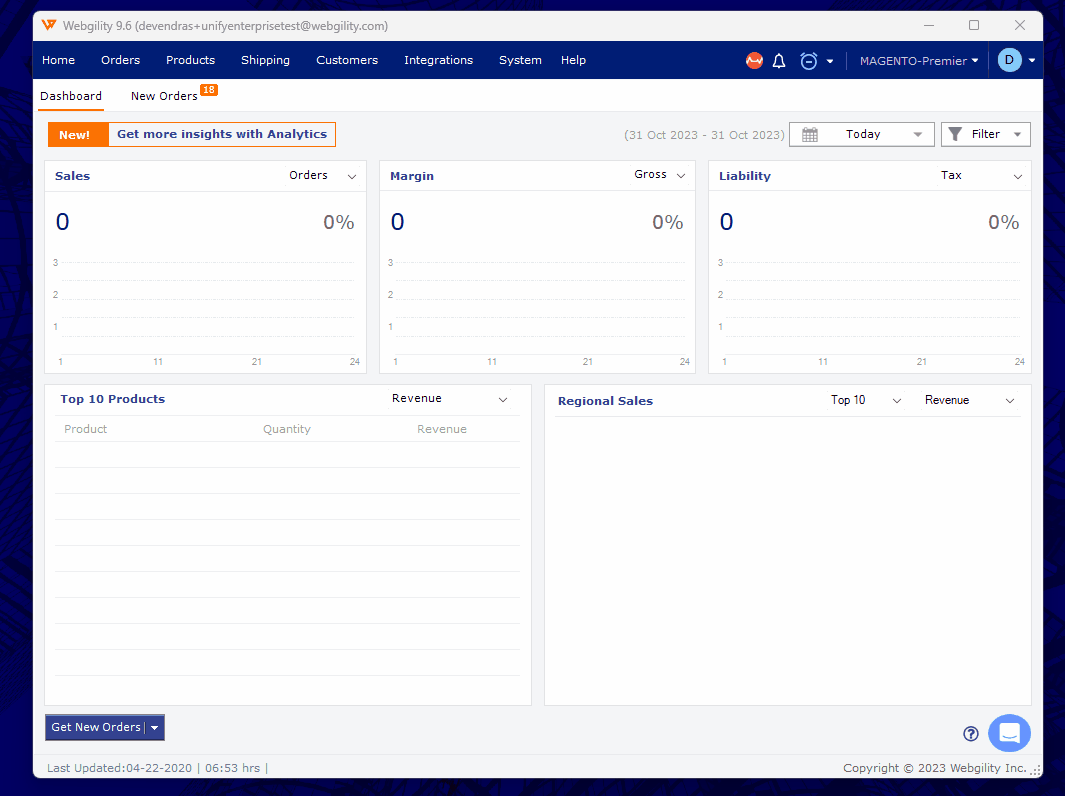Open the Liability Tax dropdown
Image resolution: width=1065 pixels, height=796 pixels.
[x=981, y=176]
